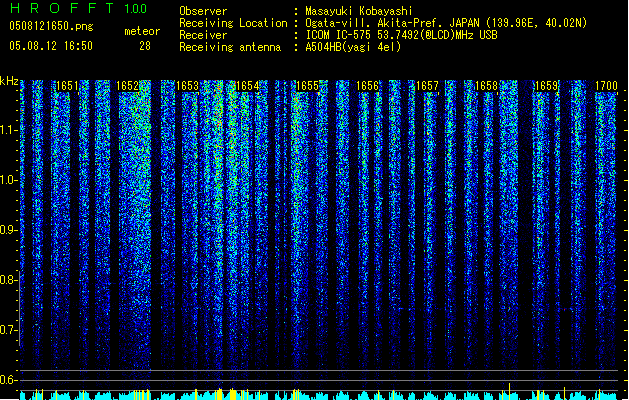This screenshot has width=629, height=400.
Task: Click the date stamp 05.08.12 16:50
Action: 51,46
